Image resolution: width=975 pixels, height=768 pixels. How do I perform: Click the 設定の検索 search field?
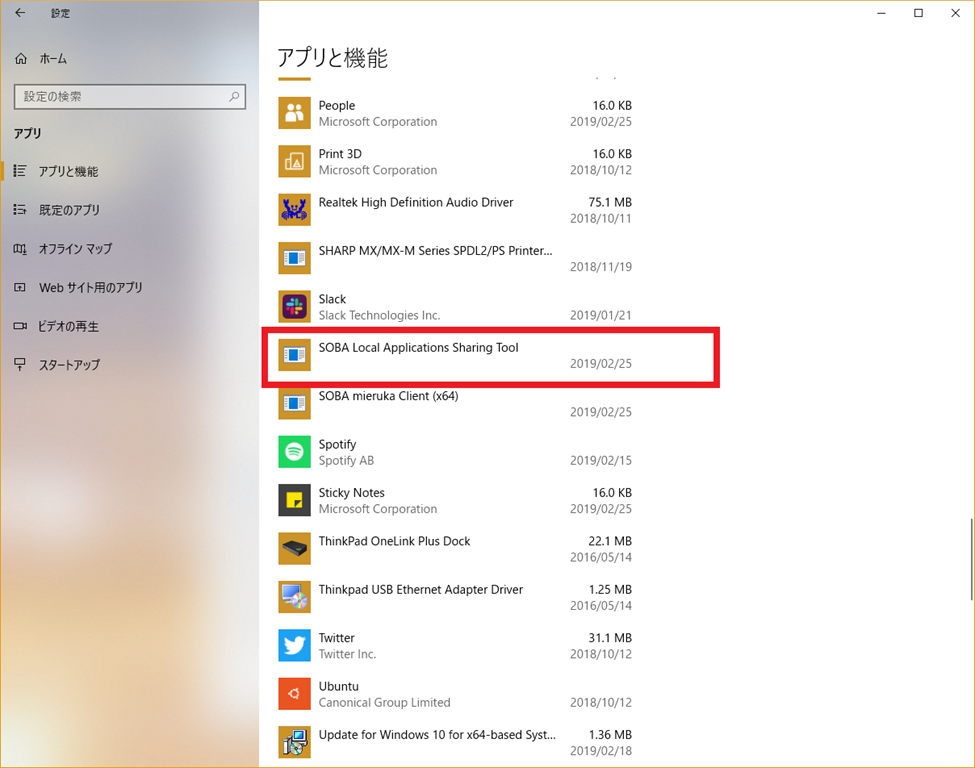click(x=130, y=96)
